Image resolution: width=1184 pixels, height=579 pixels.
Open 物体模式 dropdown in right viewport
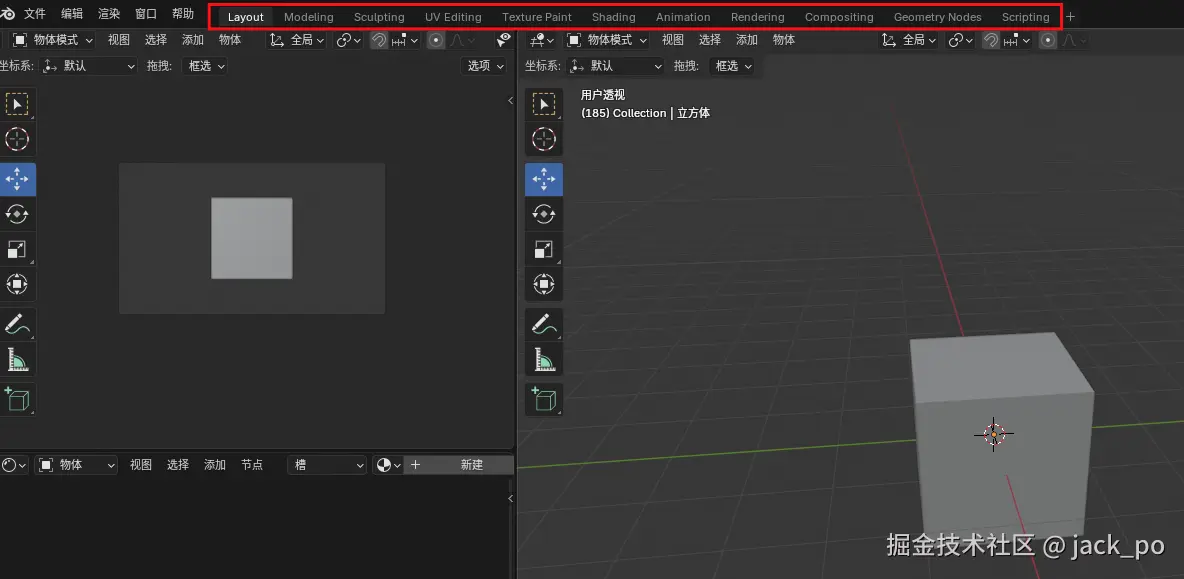[606, 40]
